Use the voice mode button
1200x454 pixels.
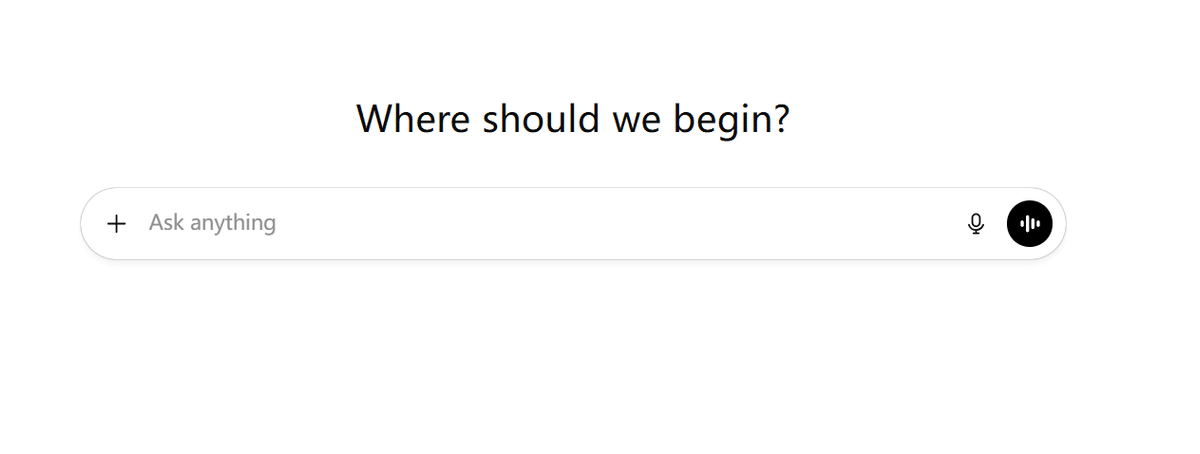(x=1029, y=224)
